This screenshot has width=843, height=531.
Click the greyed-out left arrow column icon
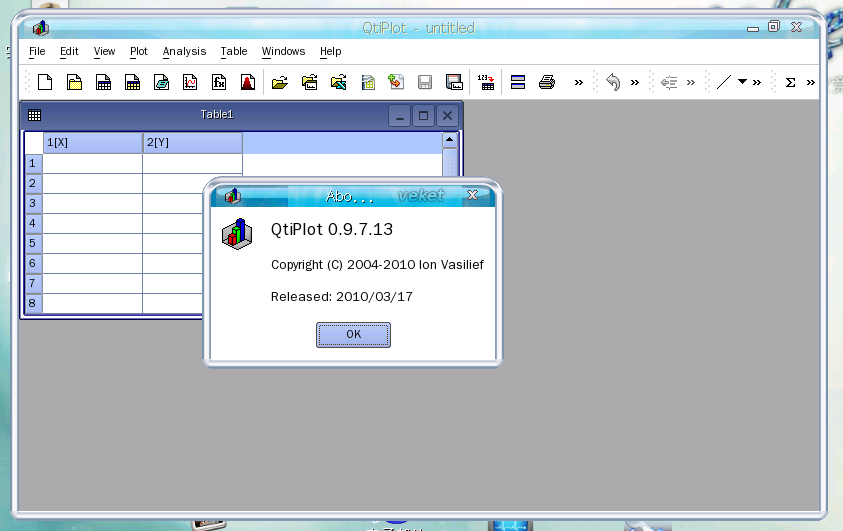click(x=669, y=82)
